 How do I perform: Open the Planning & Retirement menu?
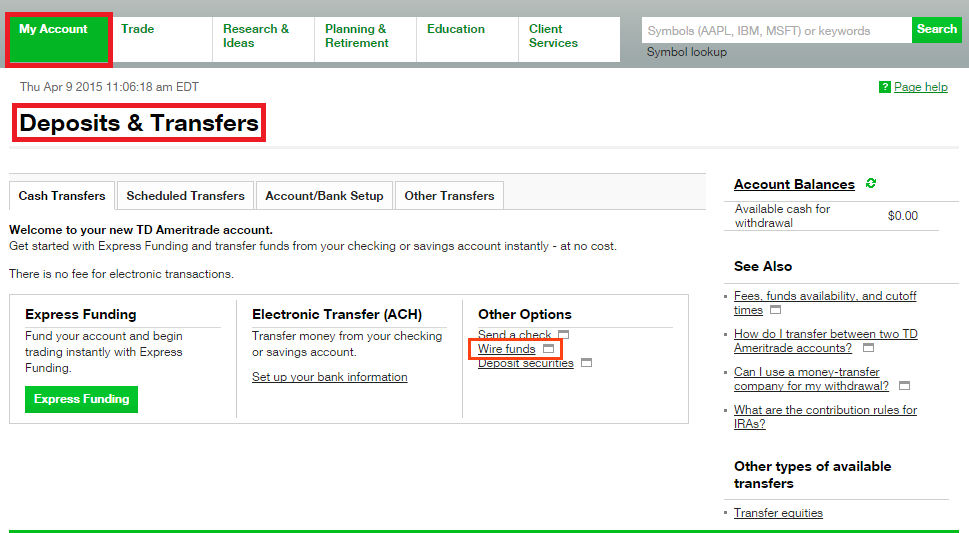click(365, 40)
